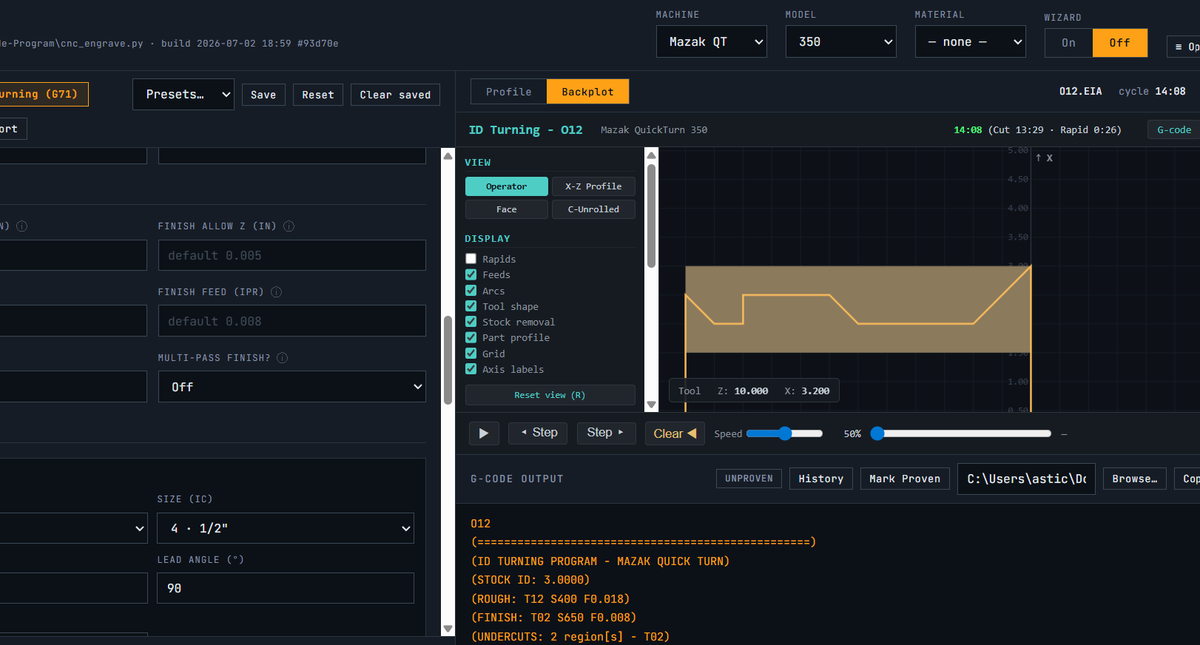Toggle the Axis labels checkbox
This screenshot has height=645, width=1200.
pyautogui.click(x=471, y=369)
